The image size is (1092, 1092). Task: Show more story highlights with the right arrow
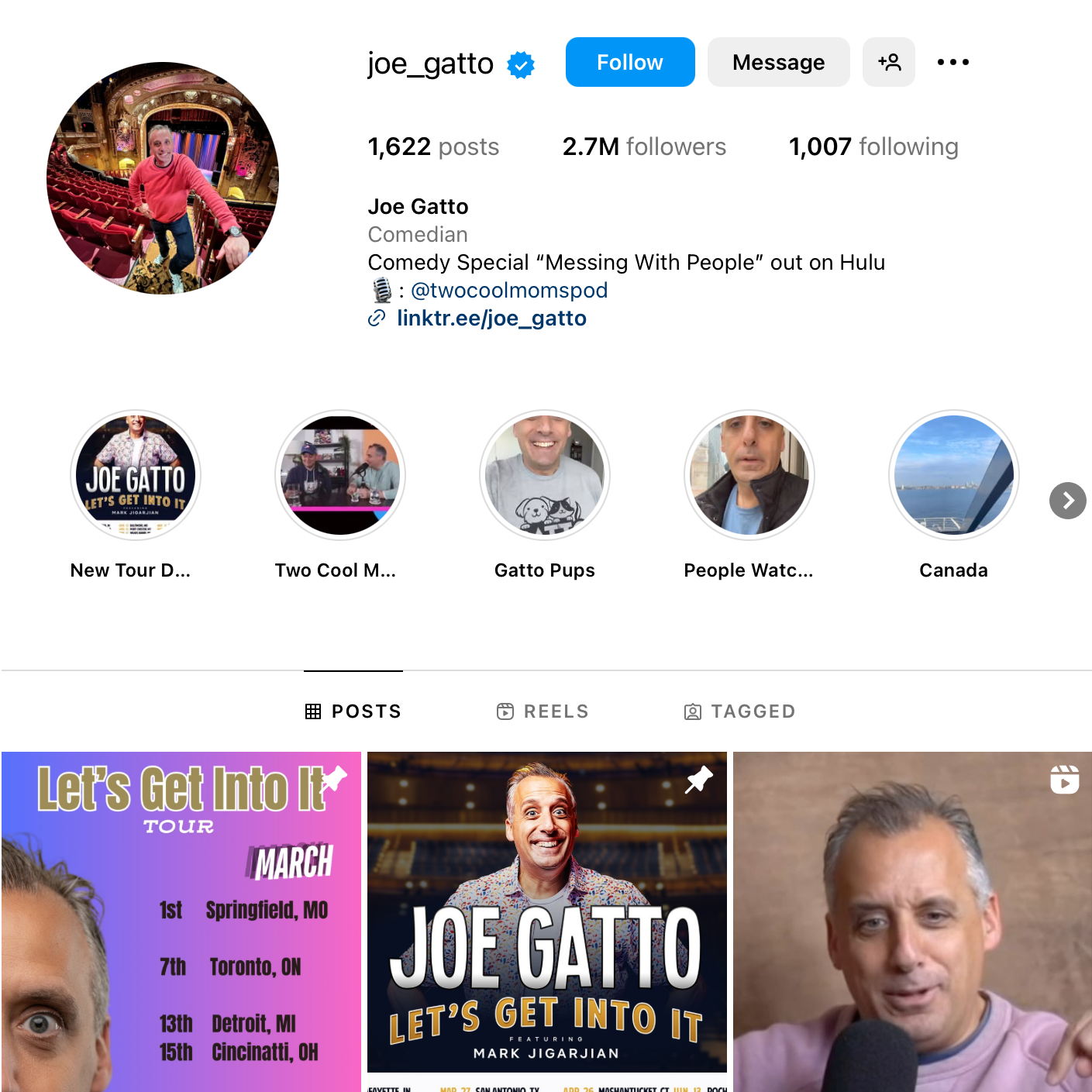click(1068, 501)
